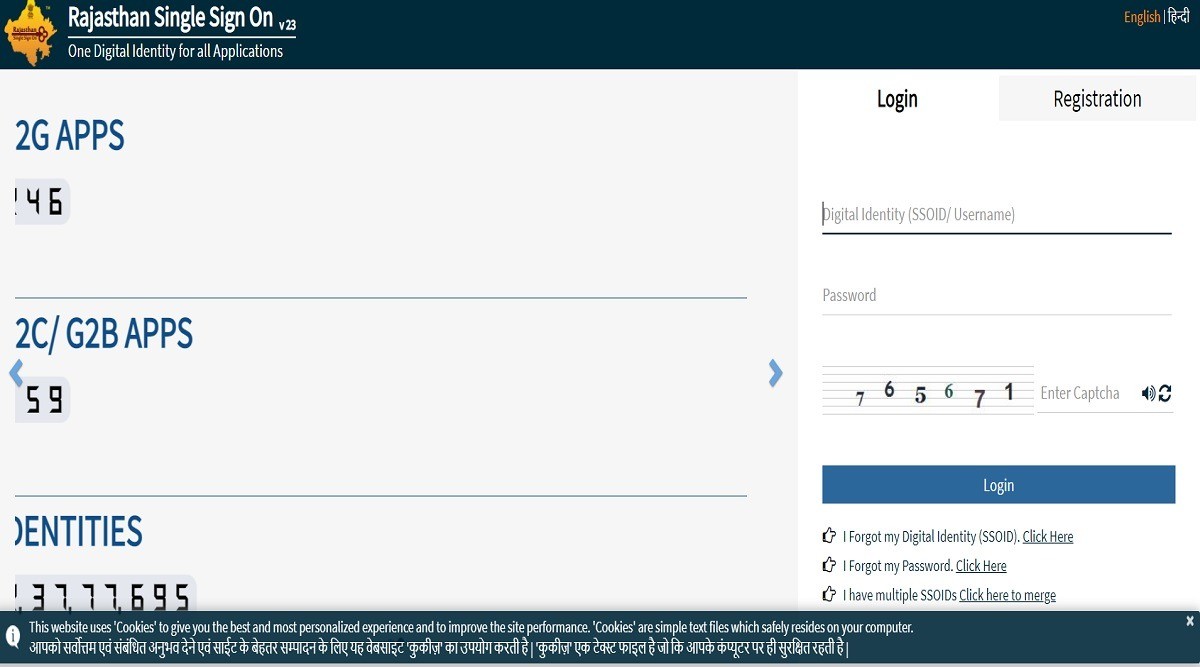Go to previous slide with left arrow

[16, 373]
